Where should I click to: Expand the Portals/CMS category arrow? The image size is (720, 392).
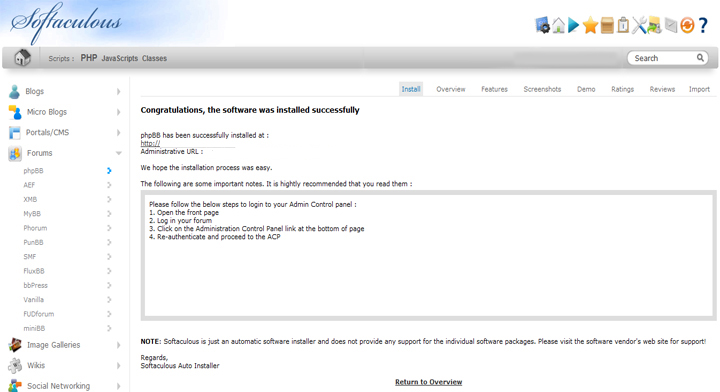[x=118, y=133]
